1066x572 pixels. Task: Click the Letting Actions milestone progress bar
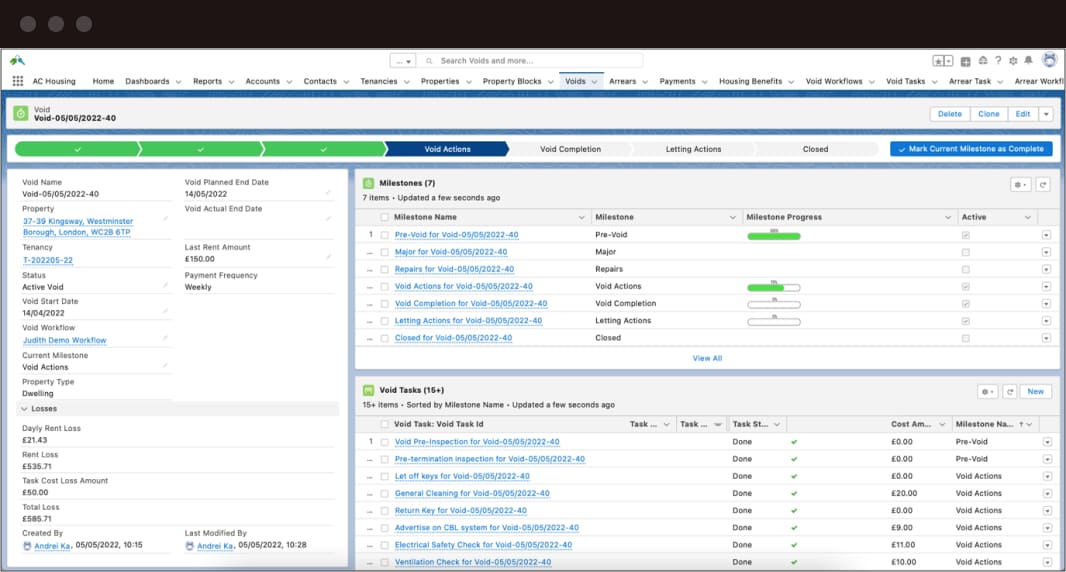[774, 322]
